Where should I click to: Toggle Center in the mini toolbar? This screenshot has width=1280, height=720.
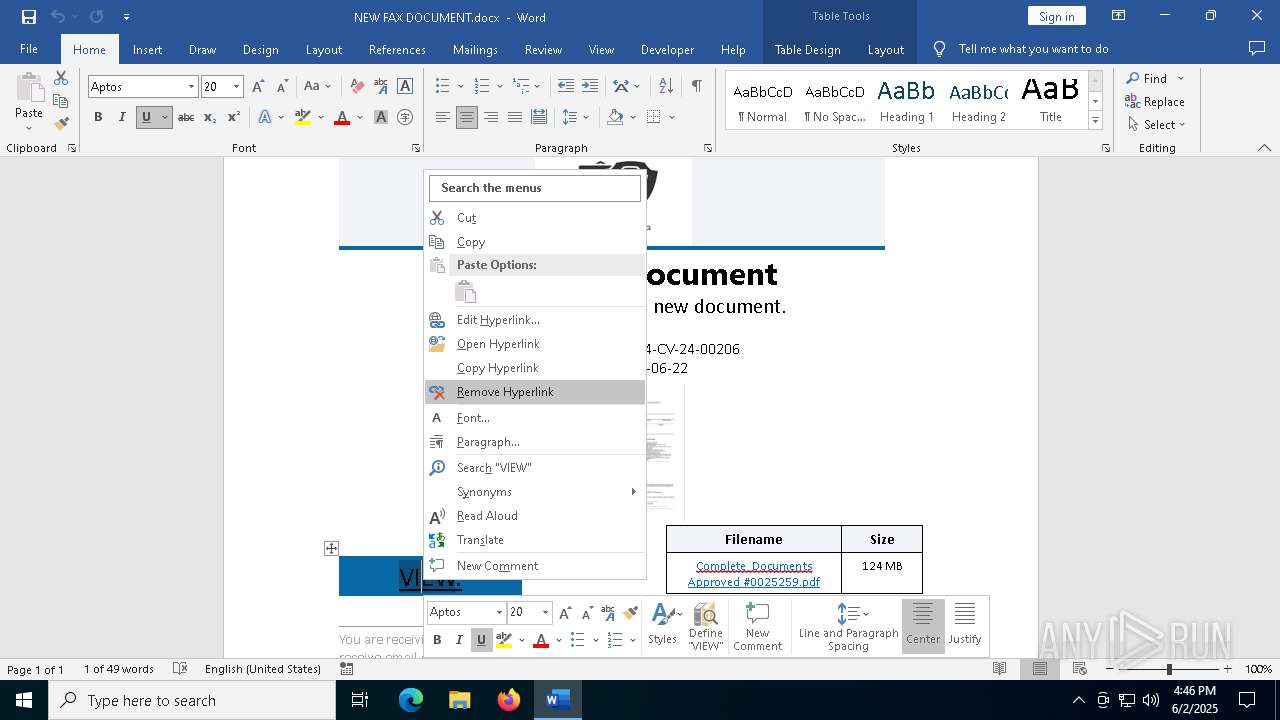[x=923, y=625]
